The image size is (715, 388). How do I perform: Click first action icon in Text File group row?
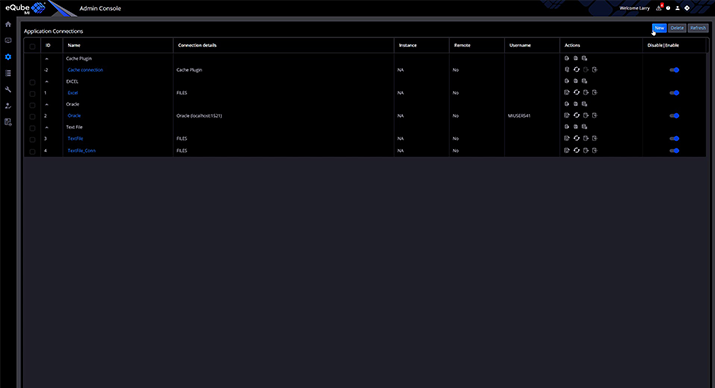tap(567, 127)
